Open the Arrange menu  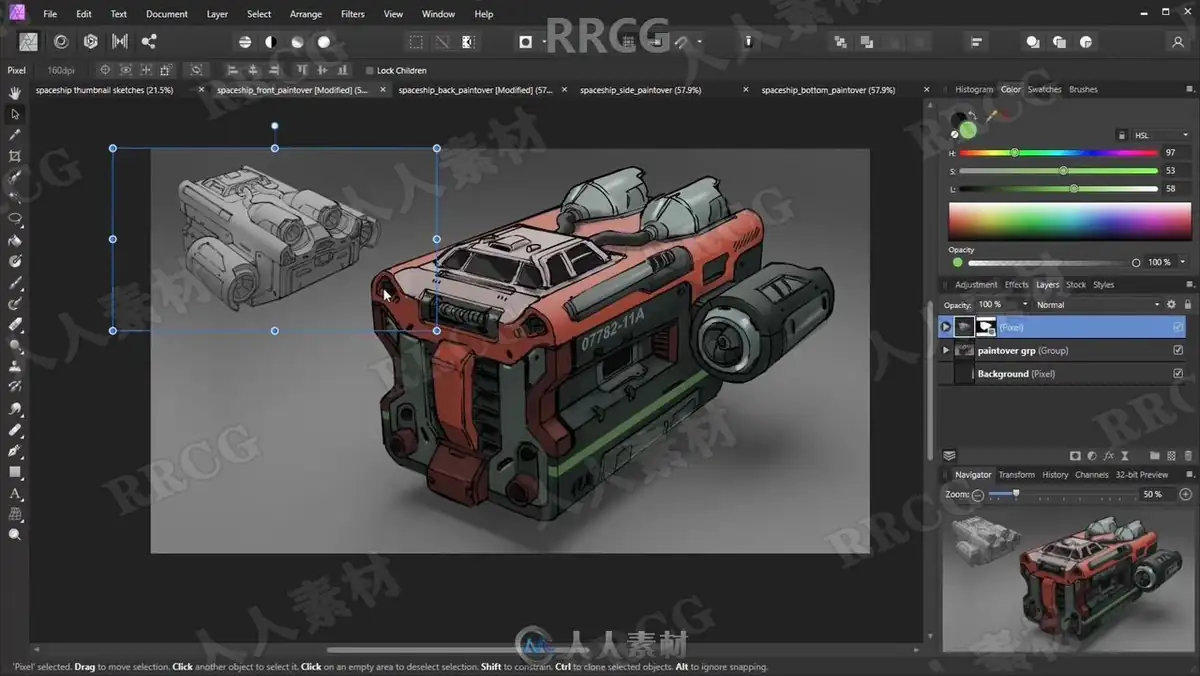pos(305,14)
